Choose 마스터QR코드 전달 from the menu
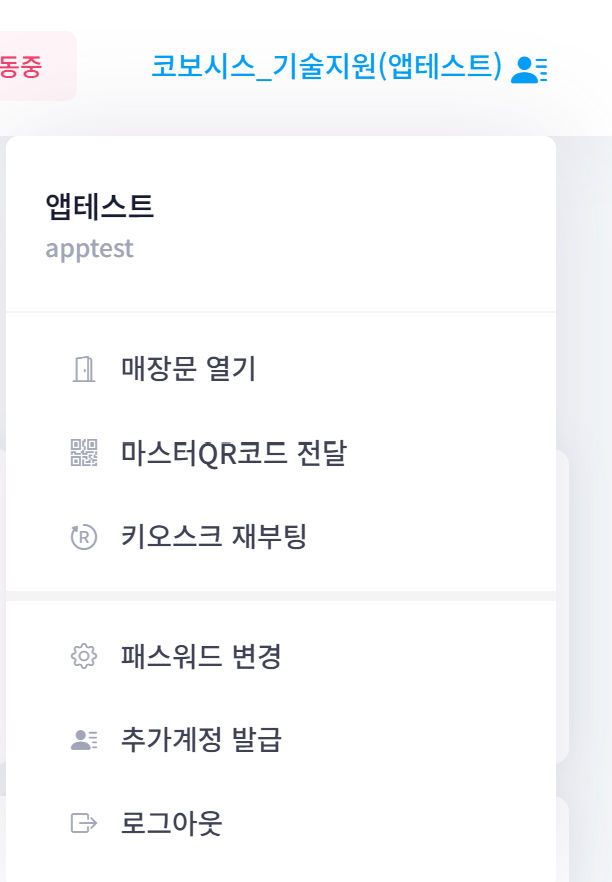The width and height of the screenshot is (612, 882). point(233,453)
